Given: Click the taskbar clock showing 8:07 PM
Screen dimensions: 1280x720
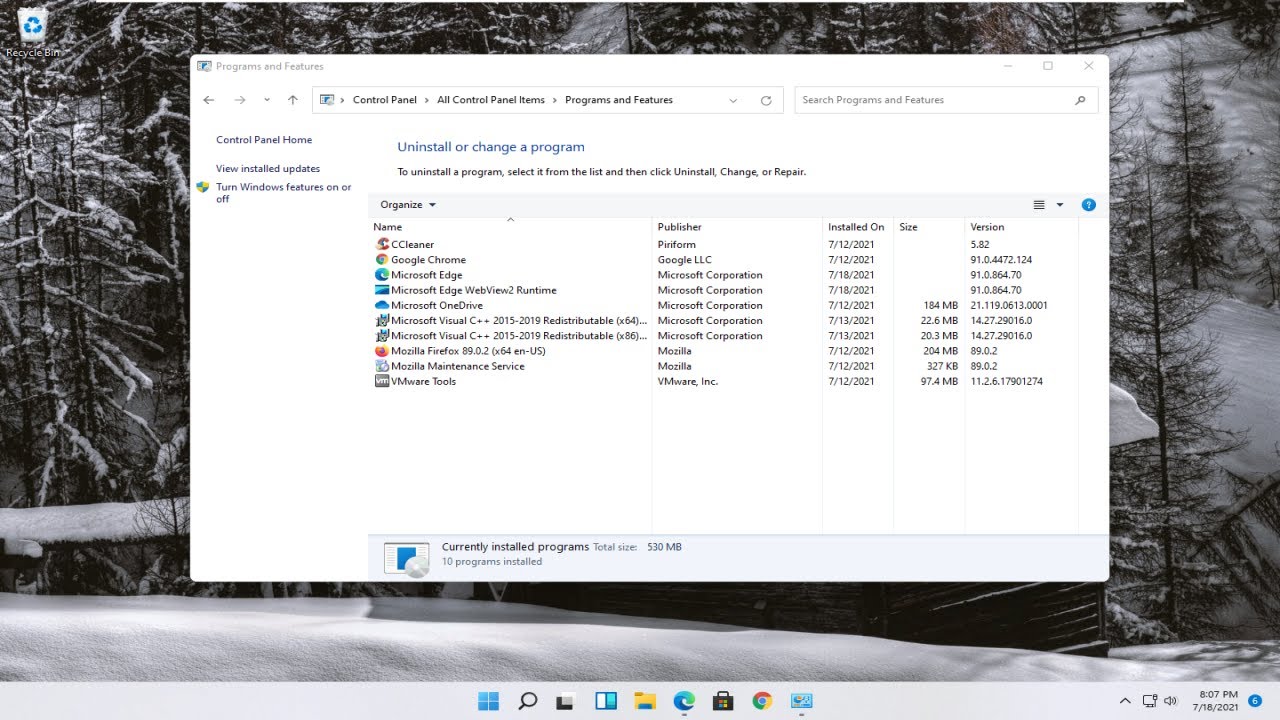Looking at the screenshot, I should (x=1218, y=701).
